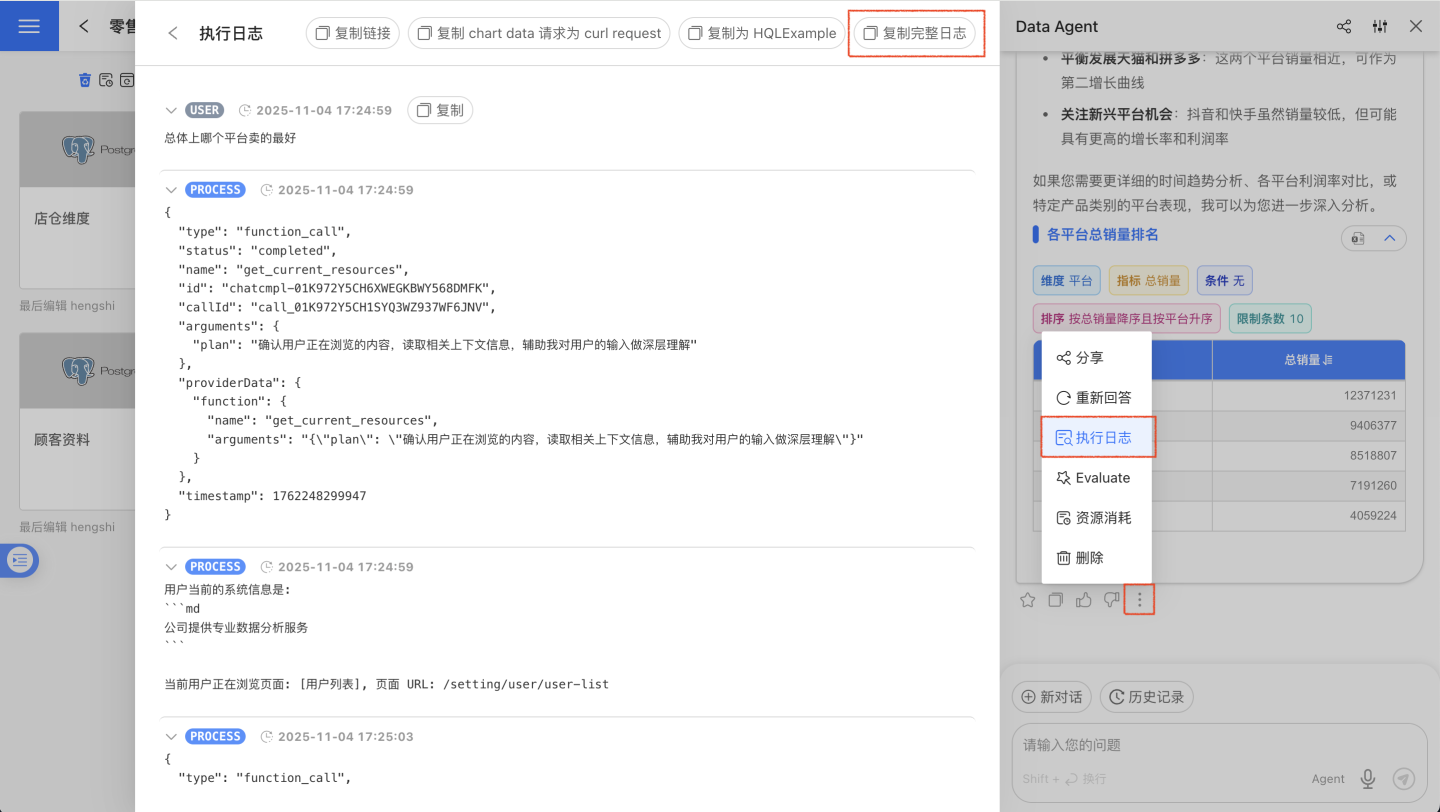Click the 复制链接 button
The width and height of the screenshot is (1440, 812).
pyautogui.click(x=352, y=33)
